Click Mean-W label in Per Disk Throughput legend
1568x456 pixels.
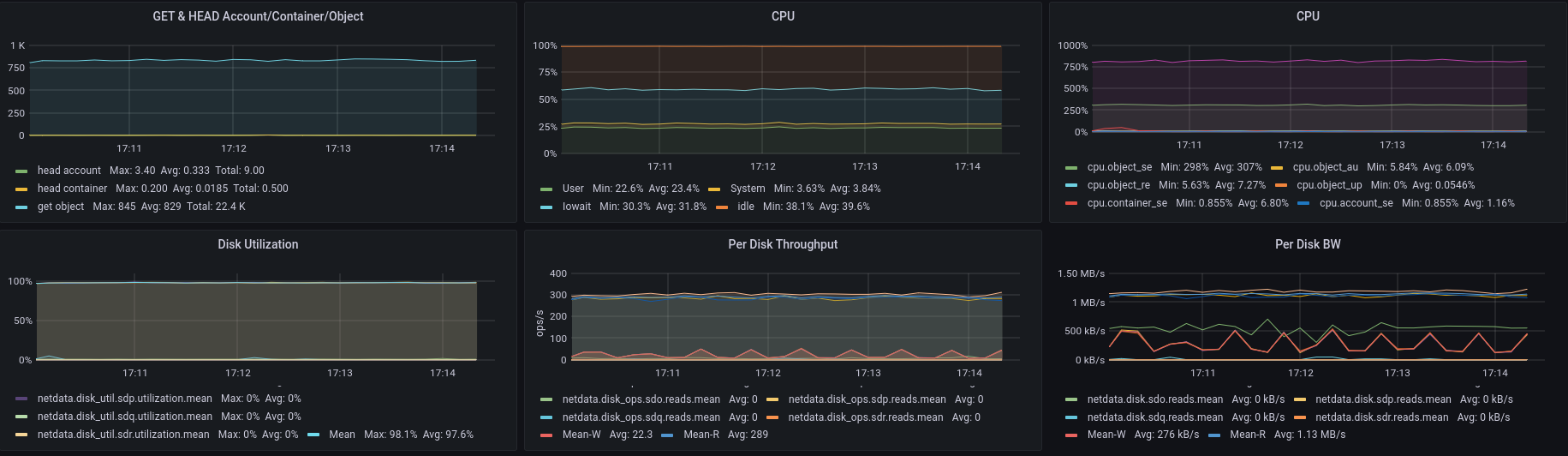(581, 435)
